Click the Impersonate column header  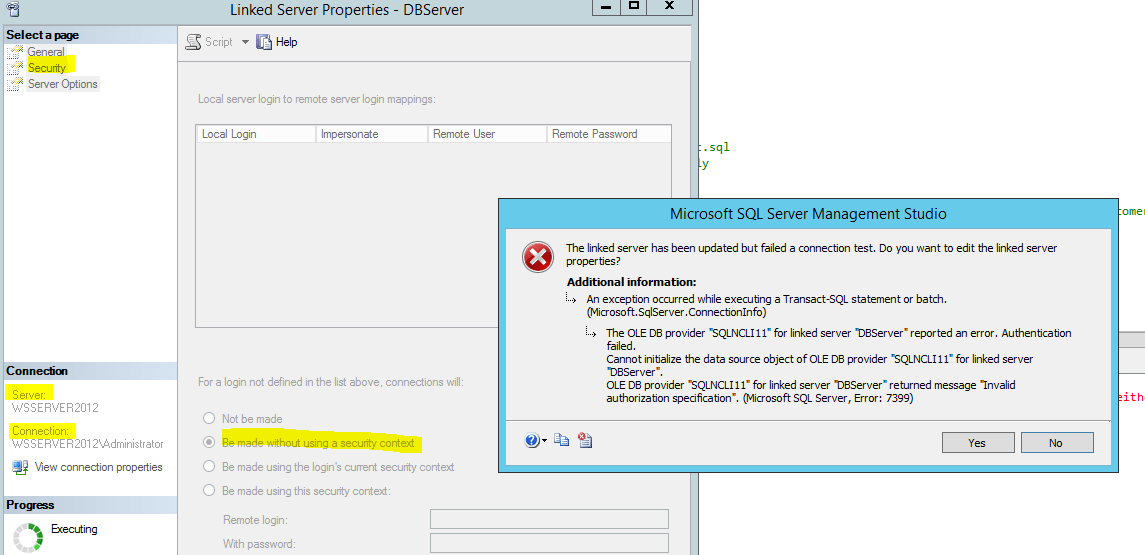click(x=372, y=134)
